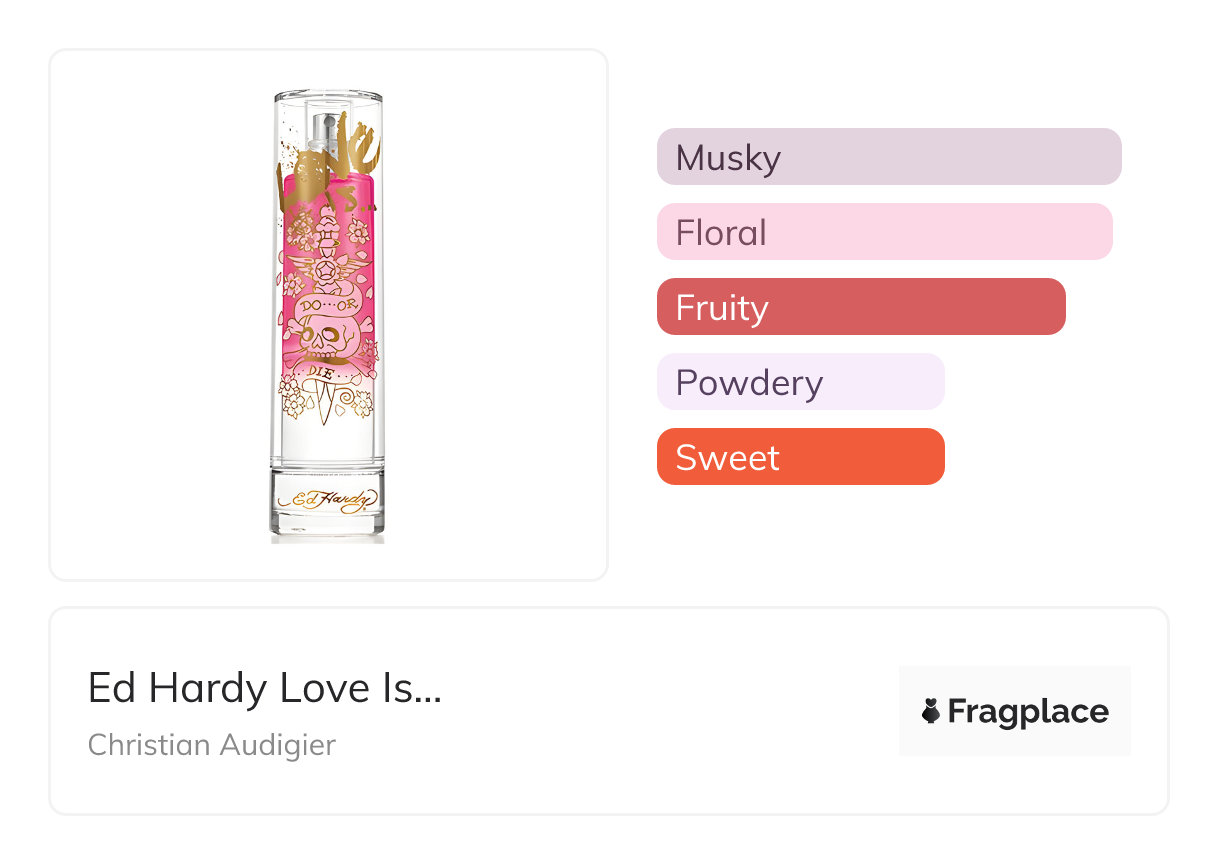
Task: Click the silver spray nozzle inside bottle cap
Action: point(326,128)
